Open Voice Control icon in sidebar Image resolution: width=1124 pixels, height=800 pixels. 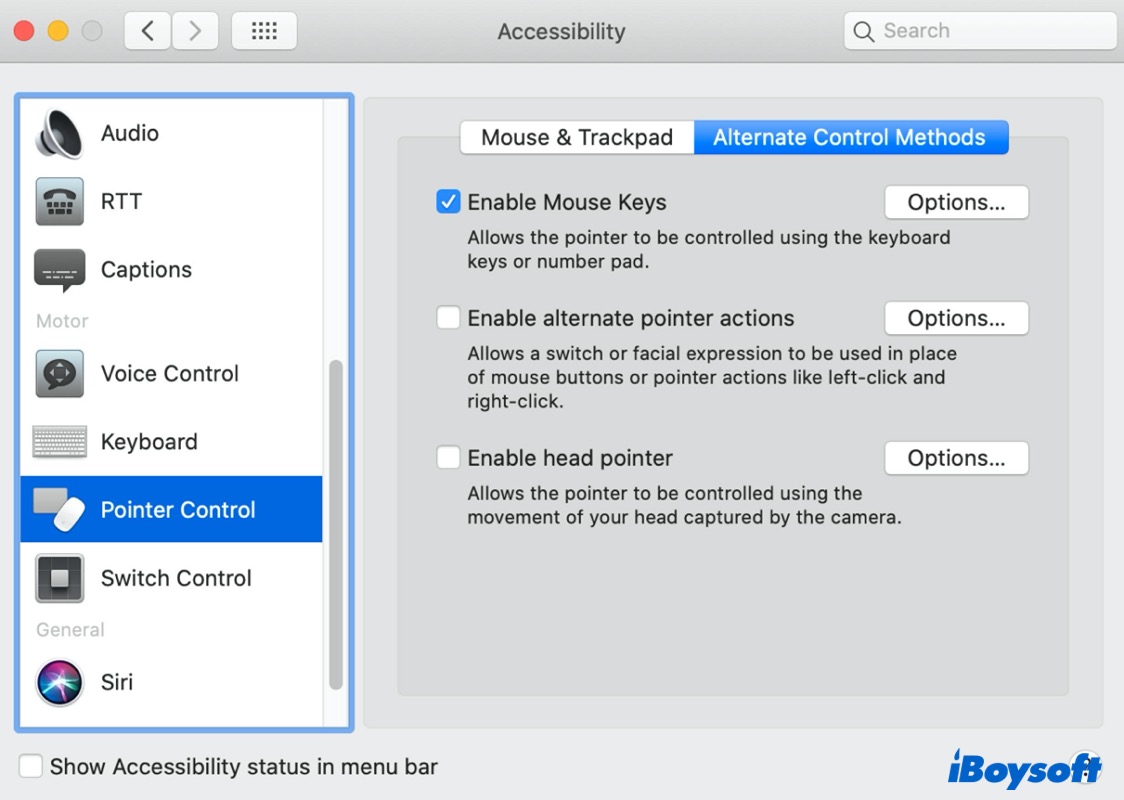point(59,374)
